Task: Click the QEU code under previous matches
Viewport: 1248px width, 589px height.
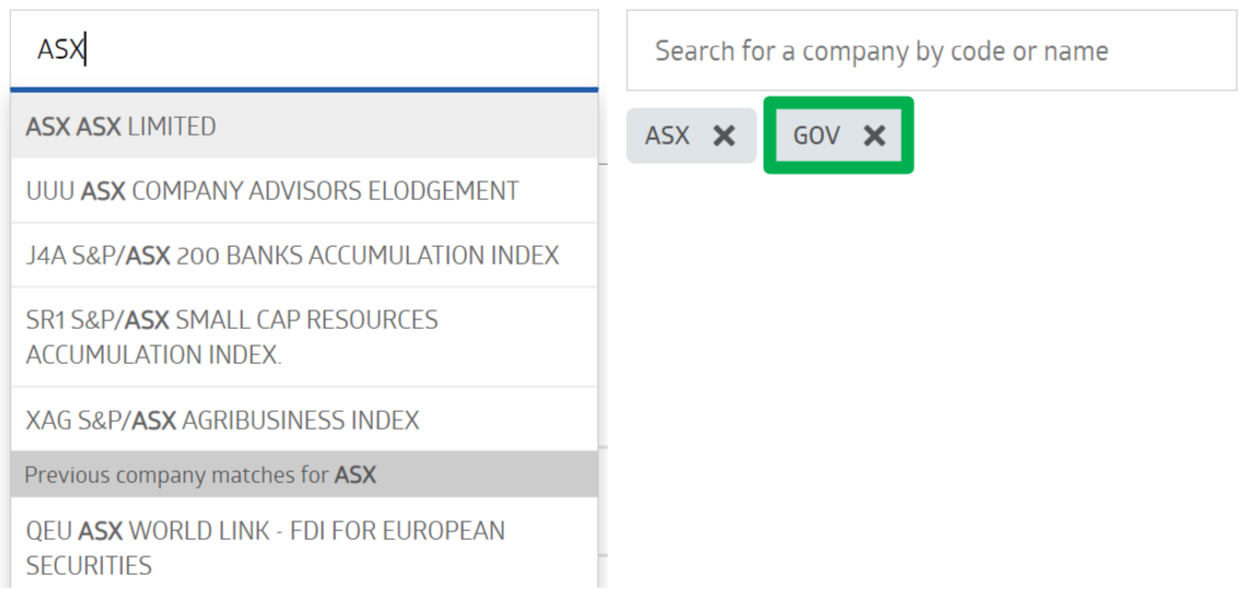Action: 49,530
